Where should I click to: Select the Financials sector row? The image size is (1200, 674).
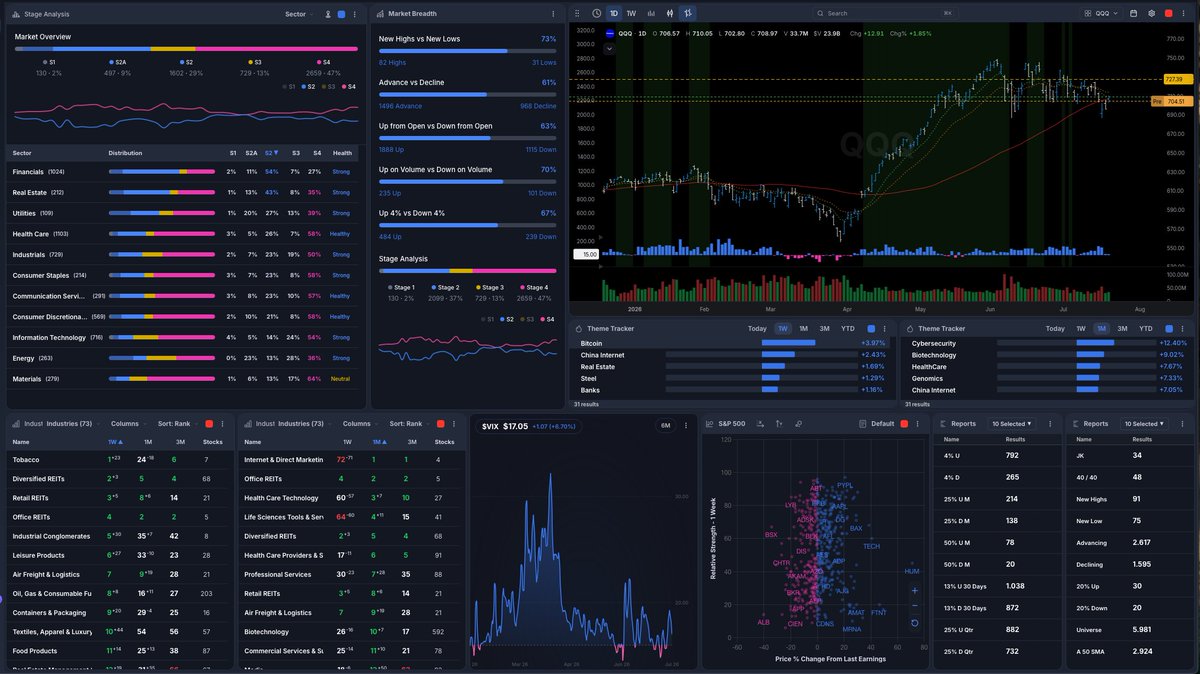click(x=183, y=172)
